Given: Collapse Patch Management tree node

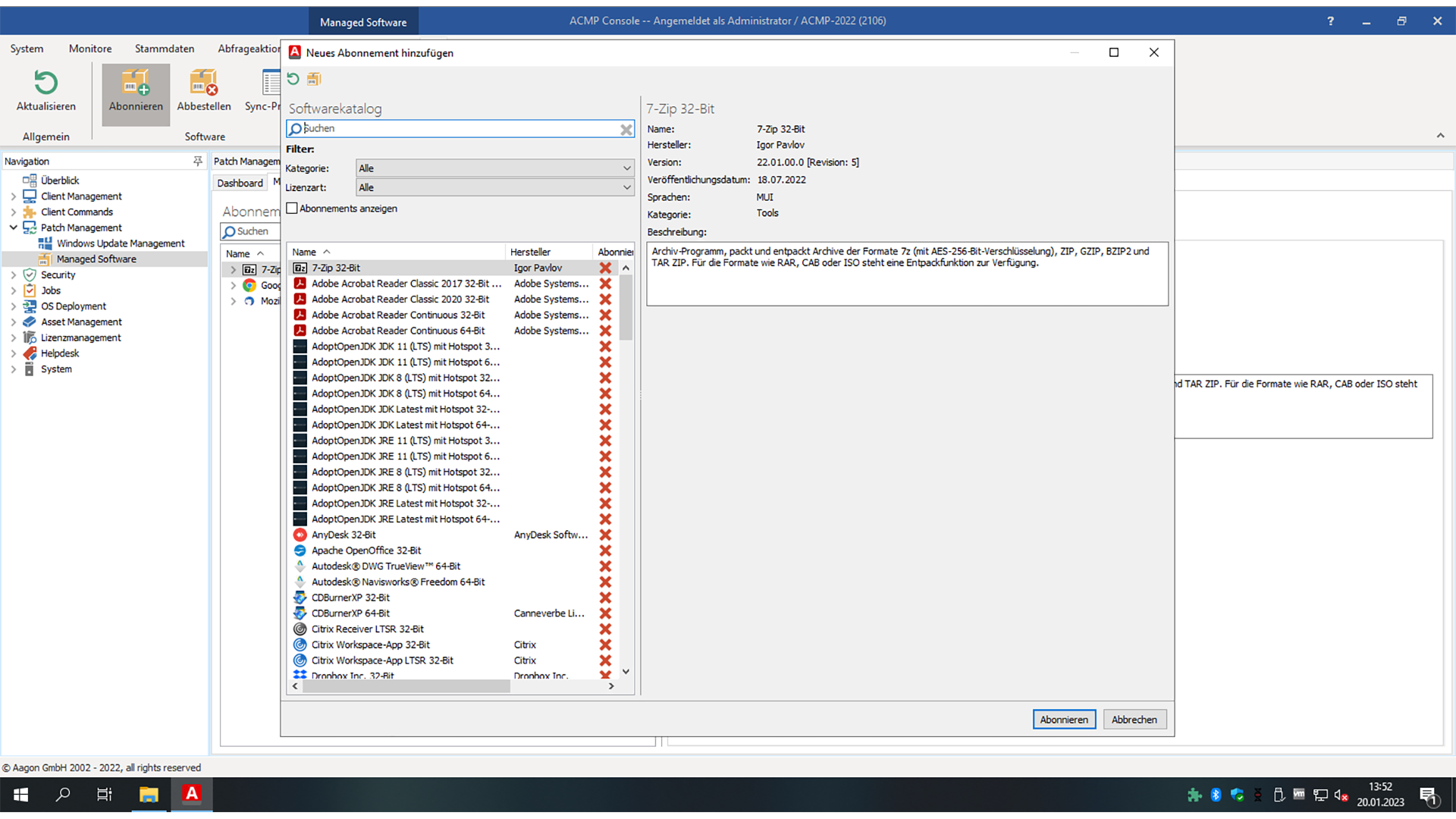Looking at the screenshot, I should (x=13, y=227).
